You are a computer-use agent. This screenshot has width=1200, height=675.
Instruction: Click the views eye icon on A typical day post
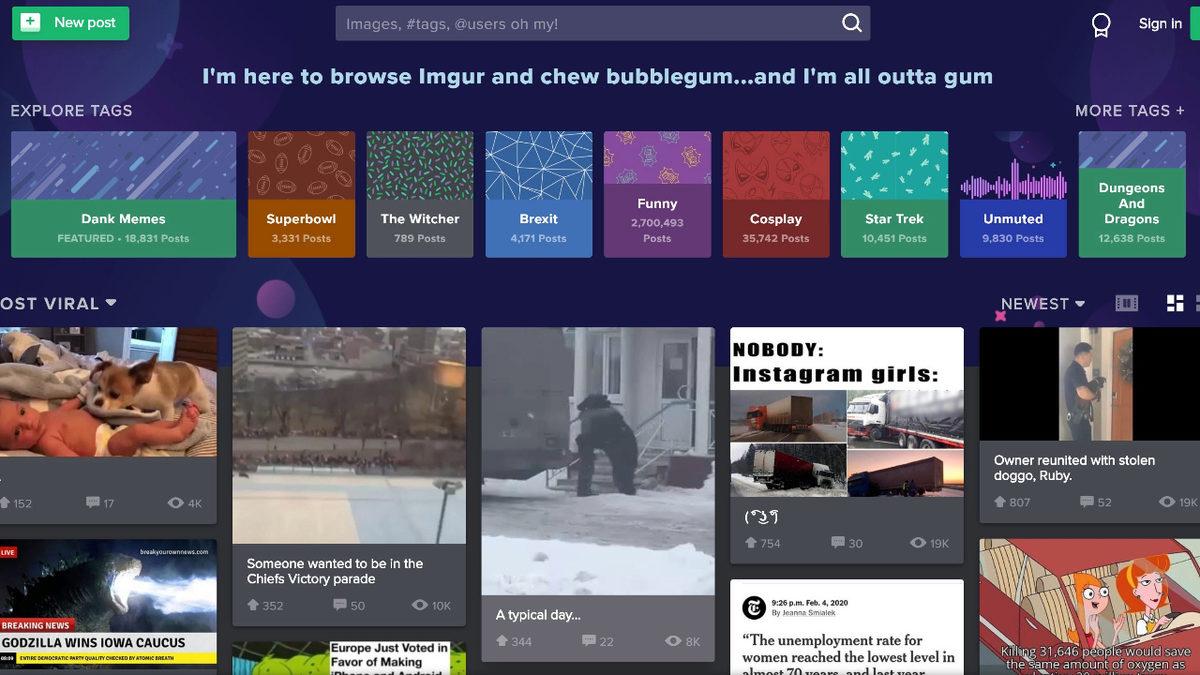673,641
